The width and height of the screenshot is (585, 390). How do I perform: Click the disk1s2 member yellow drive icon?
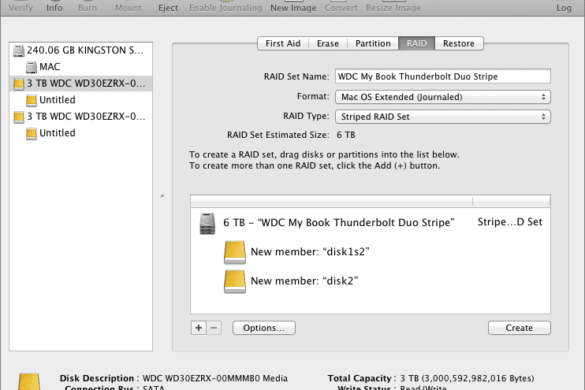point(235,252)
